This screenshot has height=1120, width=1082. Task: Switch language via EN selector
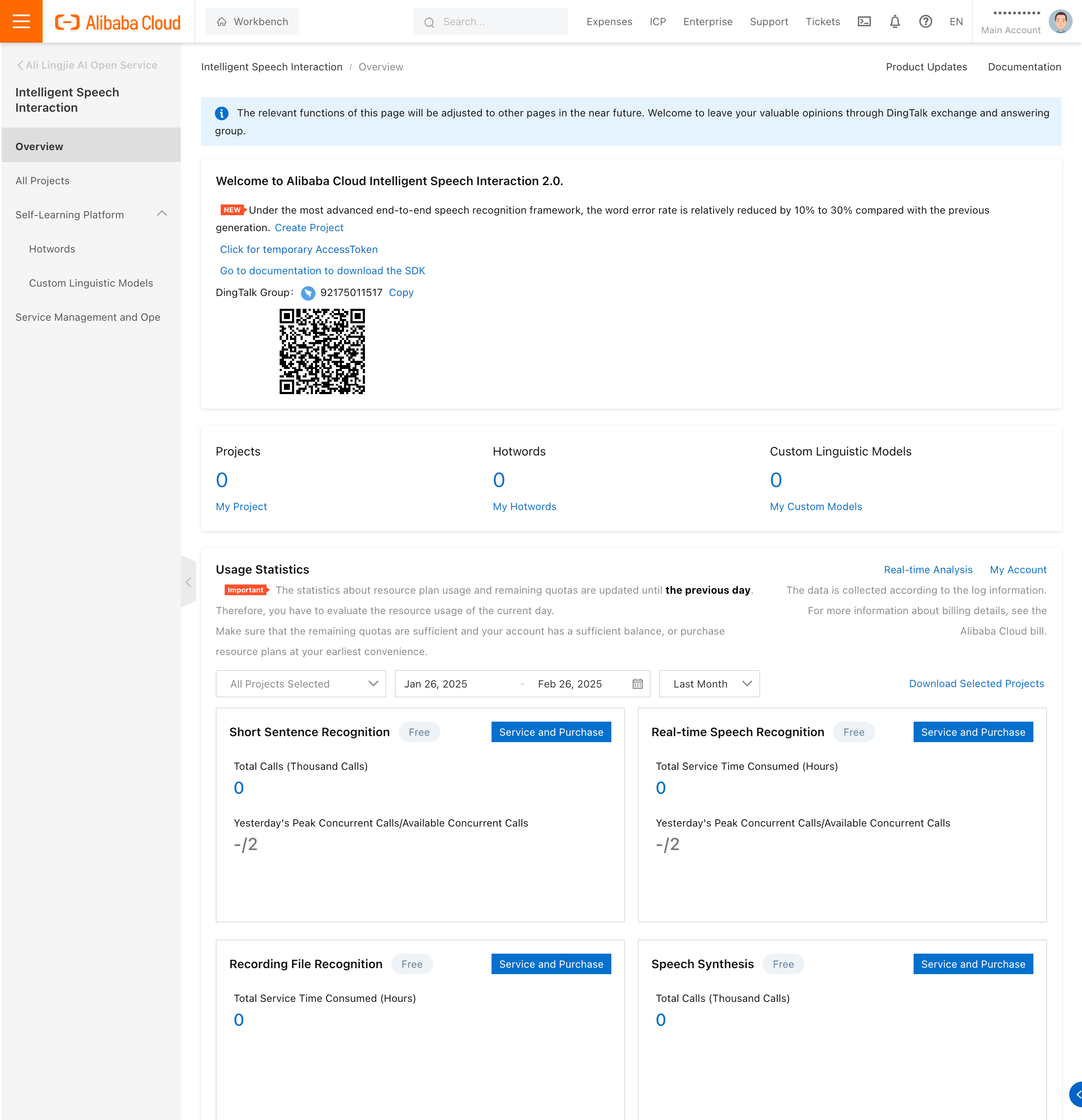tap(956, 22)
